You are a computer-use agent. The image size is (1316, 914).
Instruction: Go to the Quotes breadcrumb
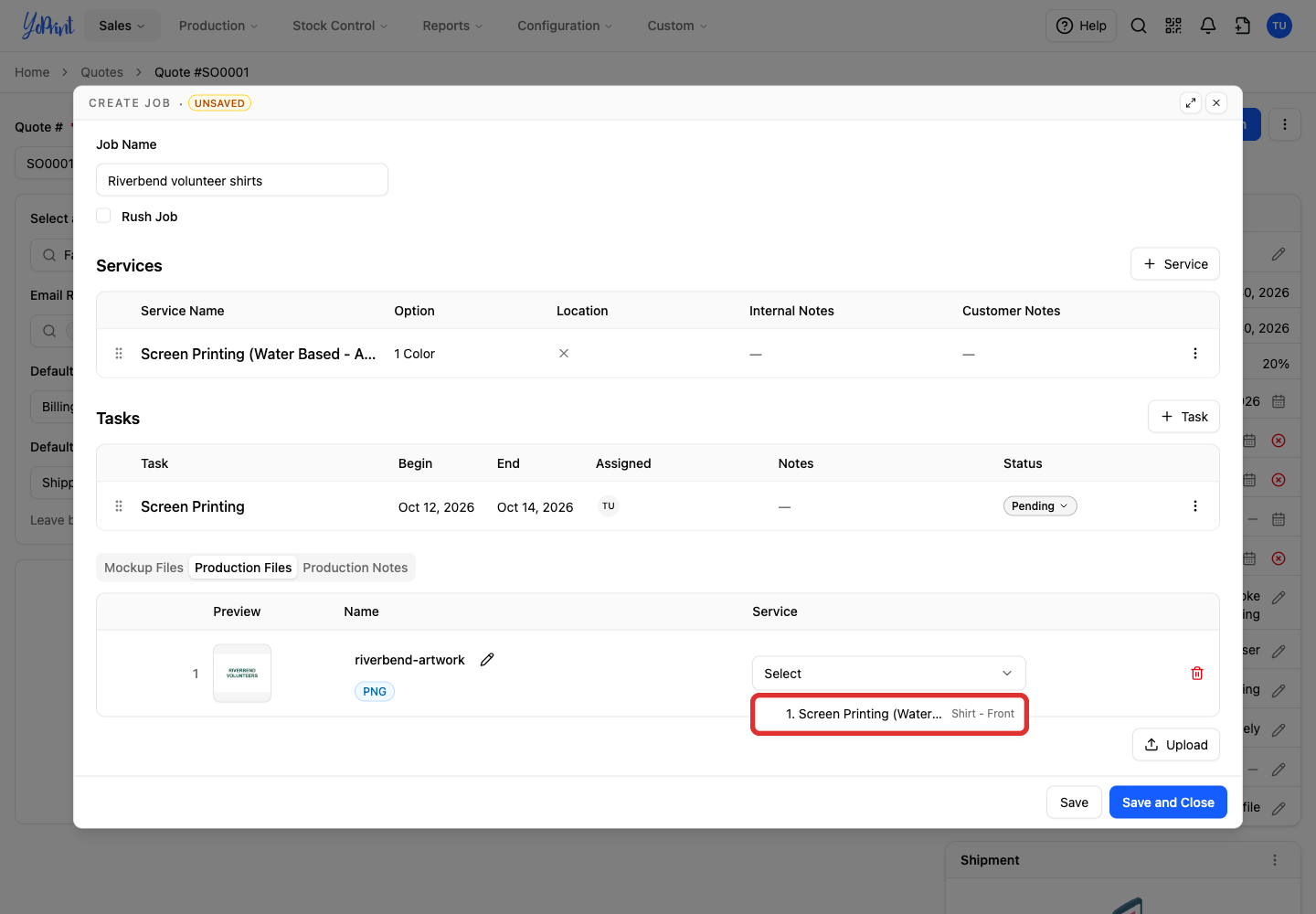[x=101, y=72]
